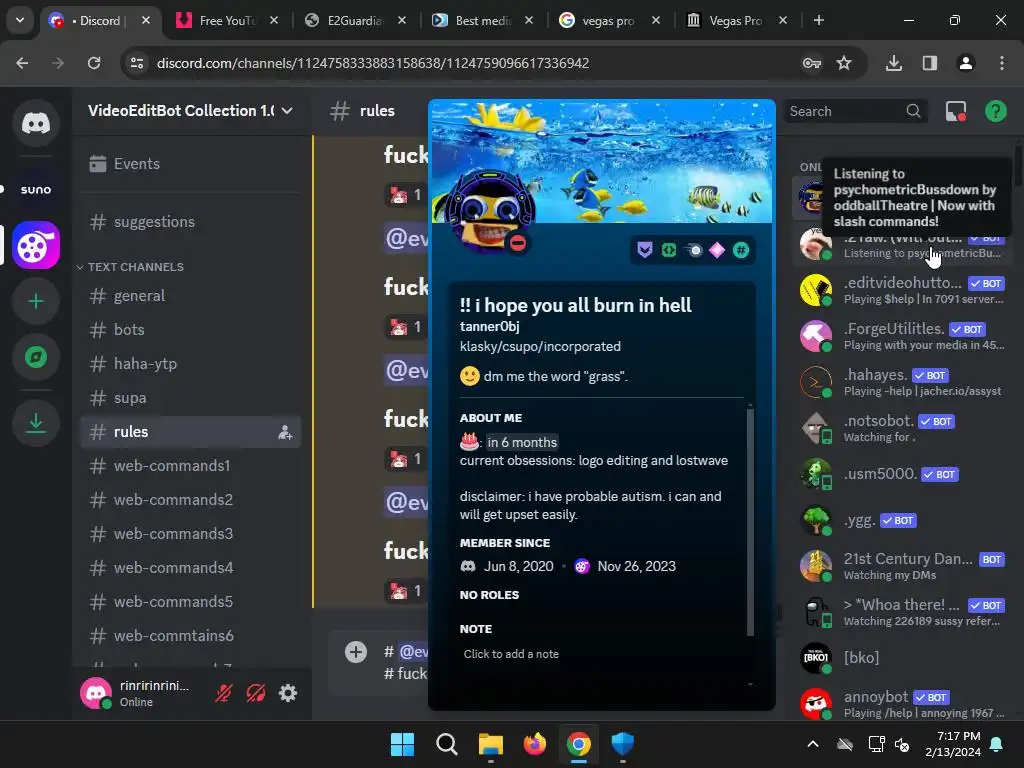Bookmark page with the star icon
This screenshot has width=1024, height=768.
pos(844,63)
